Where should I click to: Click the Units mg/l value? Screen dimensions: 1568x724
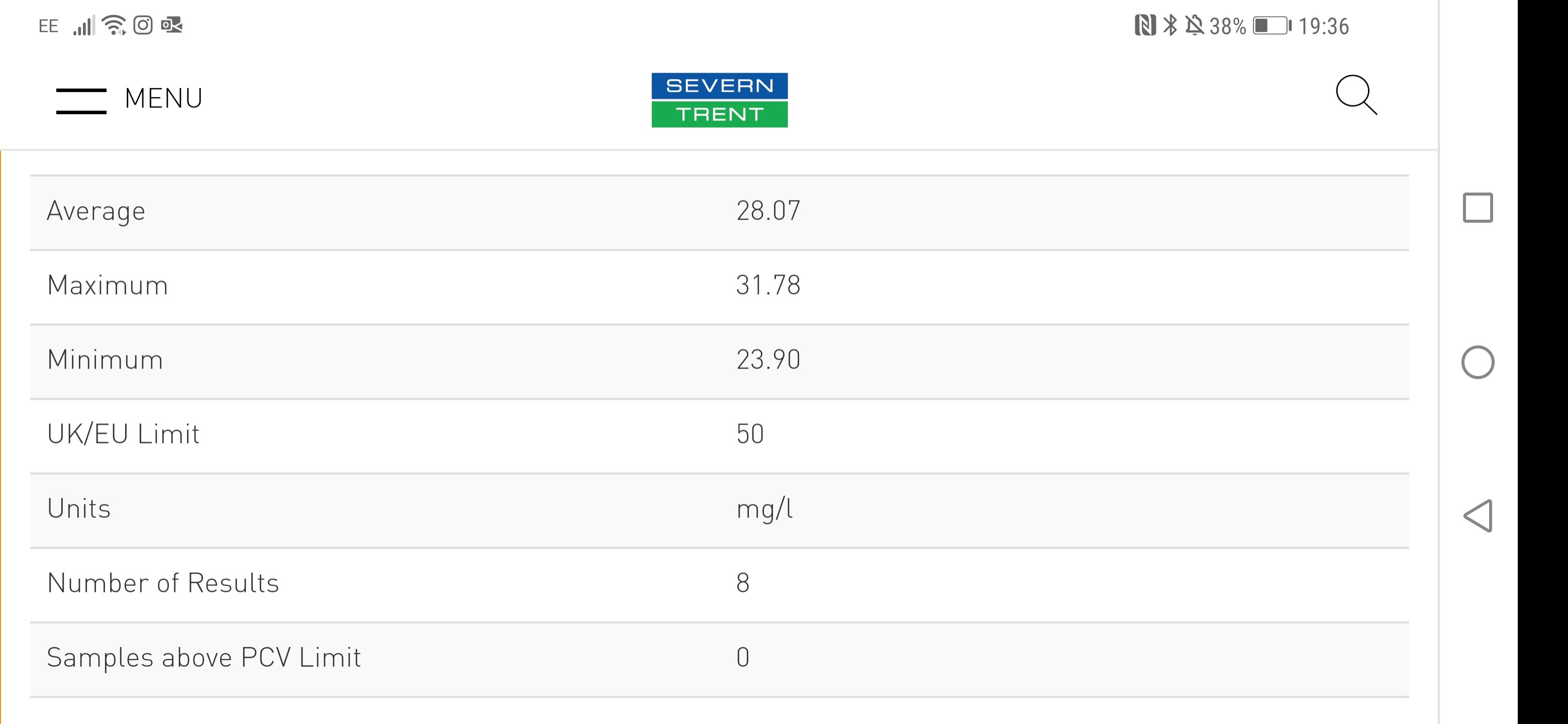[x=764, y=509]
